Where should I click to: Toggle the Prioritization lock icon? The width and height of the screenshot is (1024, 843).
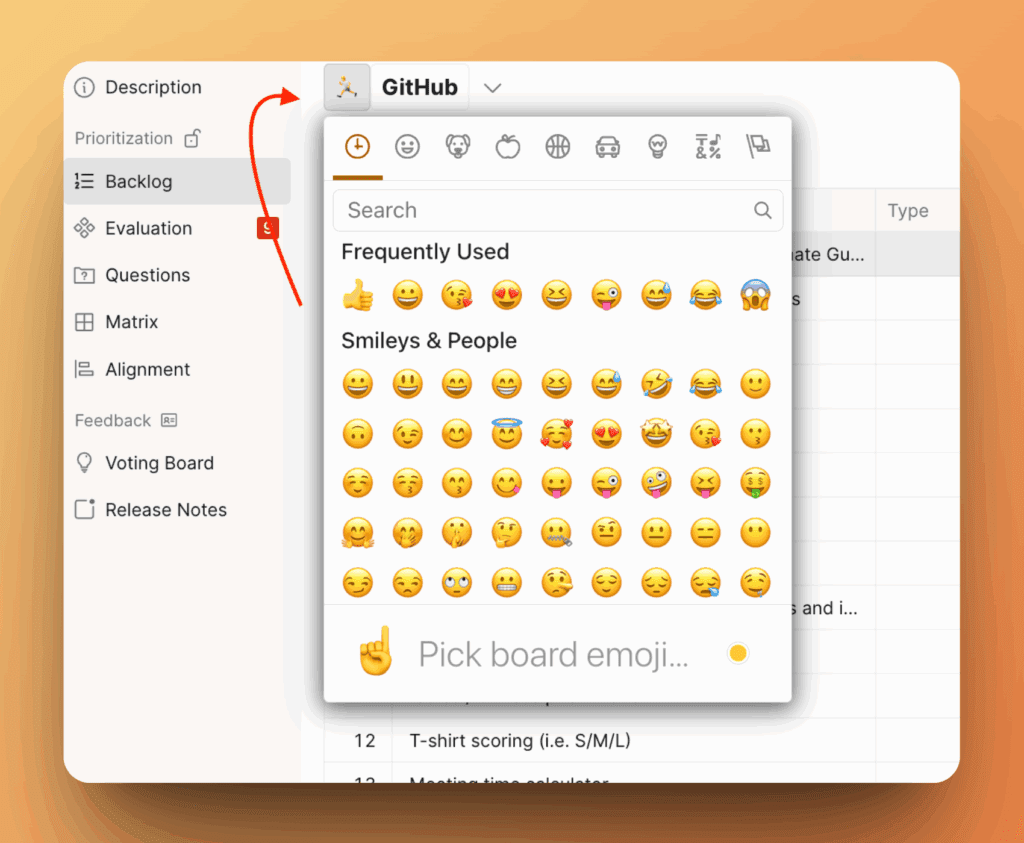[193, 138]
